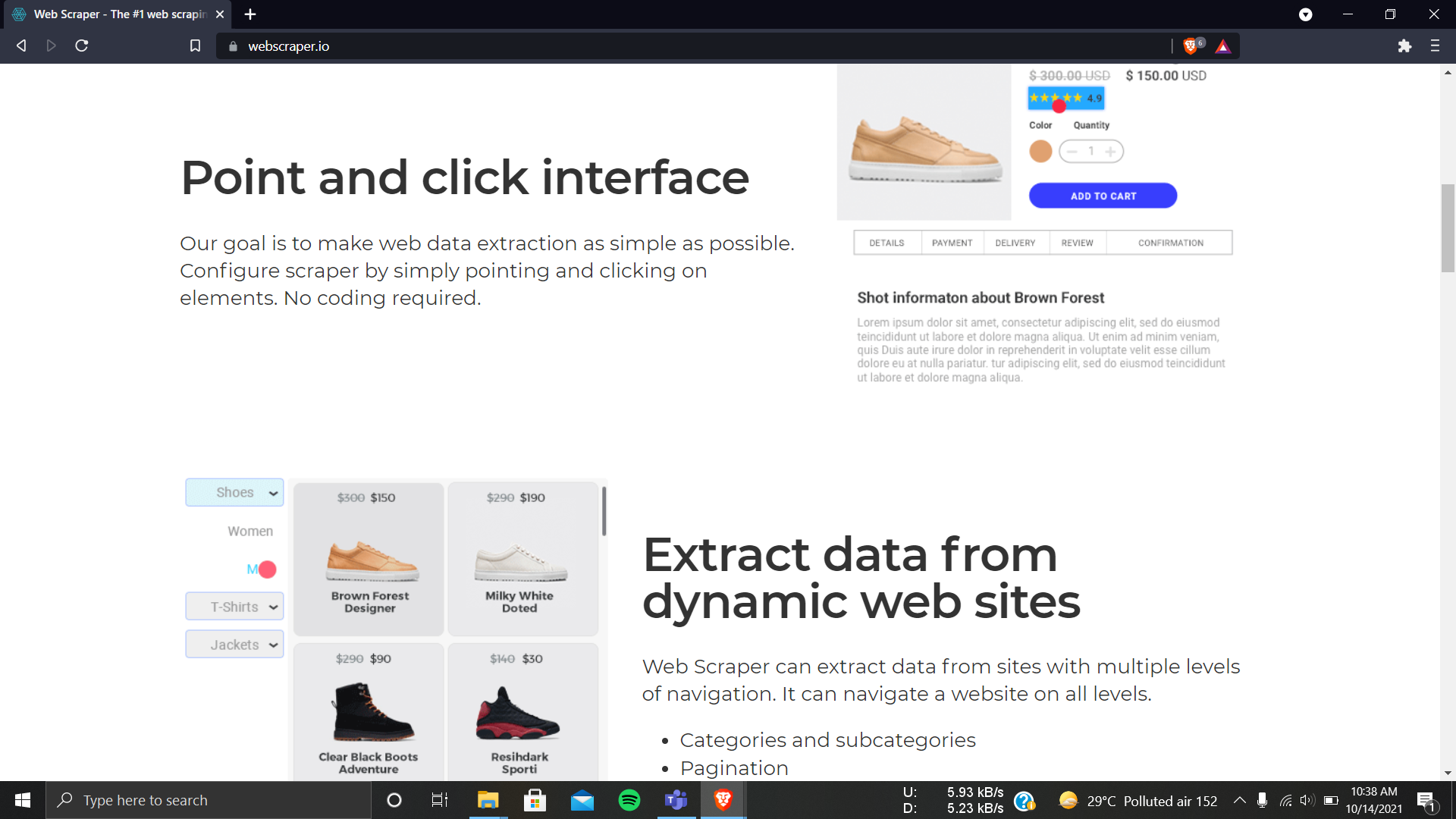Bookmark this page with the bookmark icon
The image size is (1456, 819).
[x=195, y=46]
